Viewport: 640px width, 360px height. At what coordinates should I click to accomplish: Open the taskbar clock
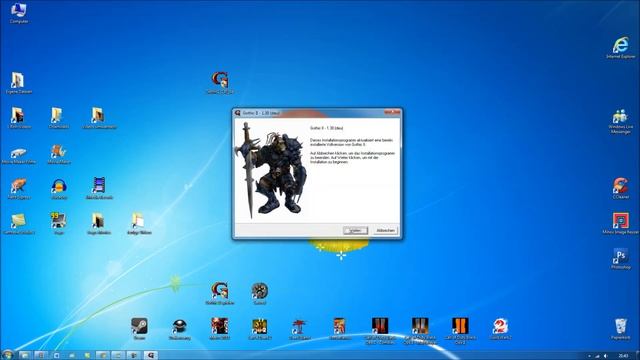[x=623, y=356]
